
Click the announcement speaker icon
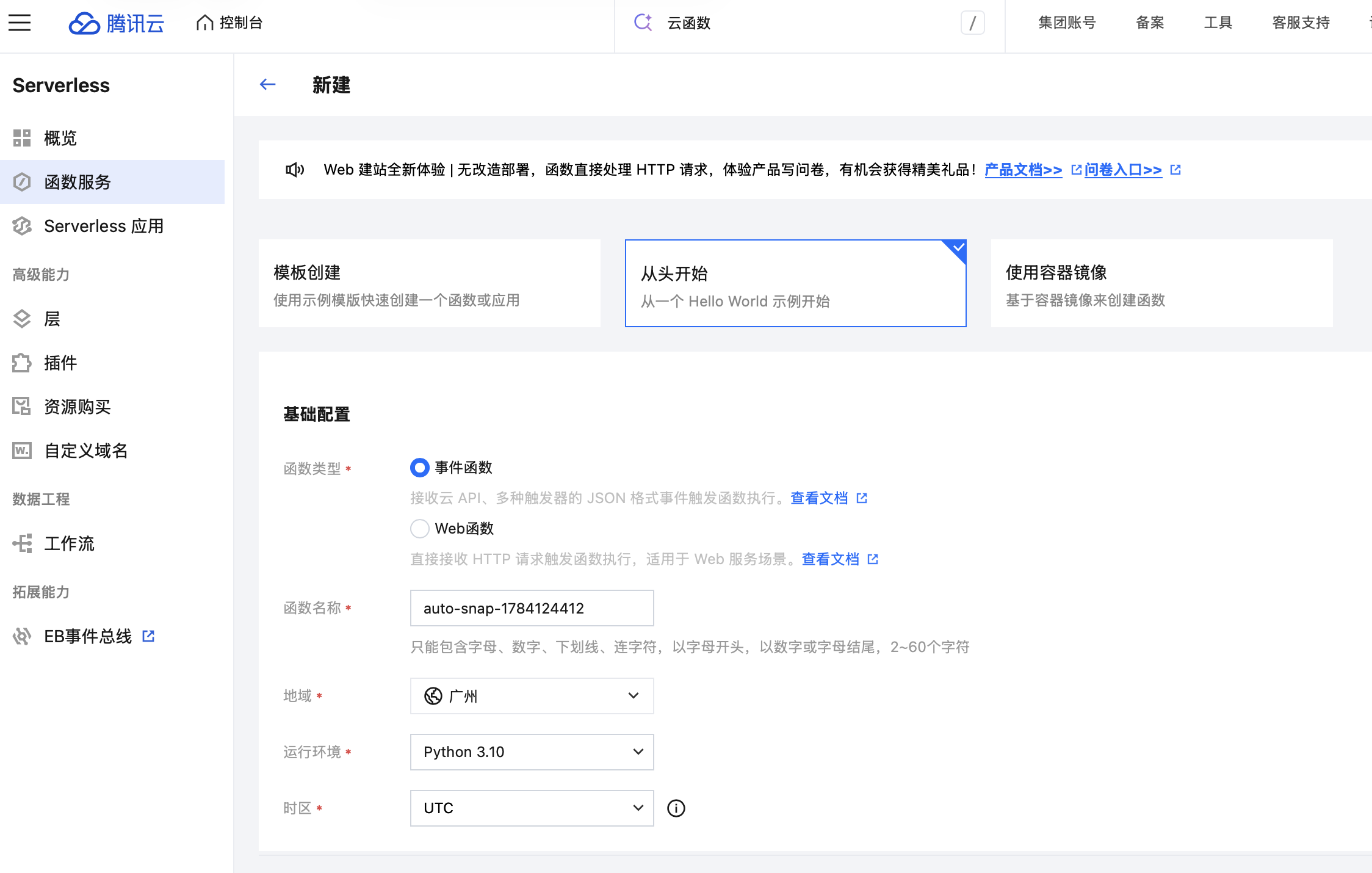click(295, 170)
